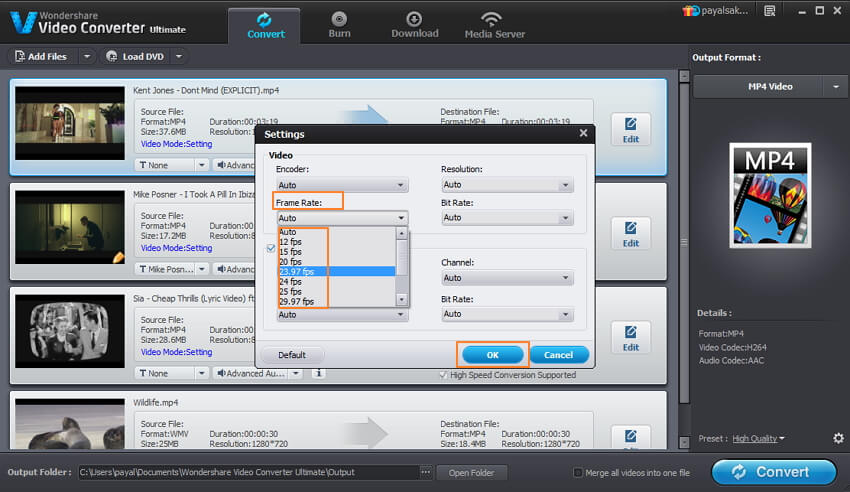Browse output folder with ellipsis button
This screenshot has width=850, height=492.
pos(426,472)
